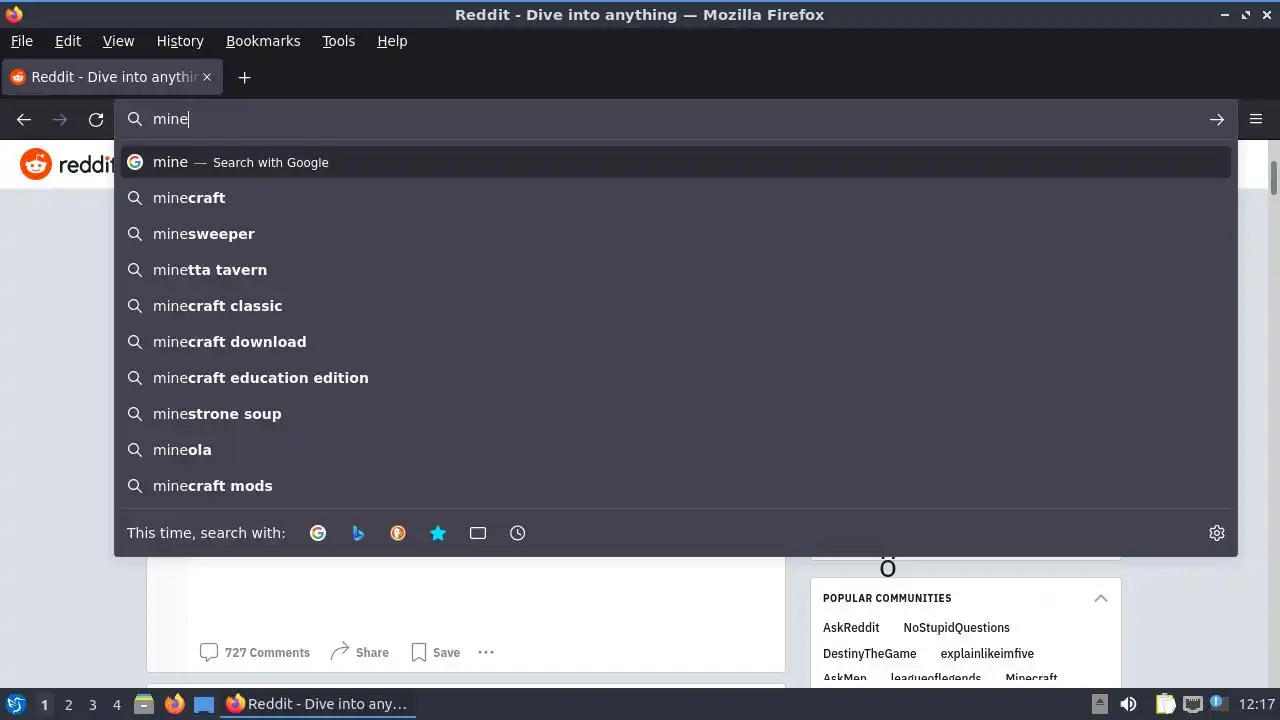Open a new tab with plus button
This screenshot has height=720, width=1280.
click(x=244, y=77)
